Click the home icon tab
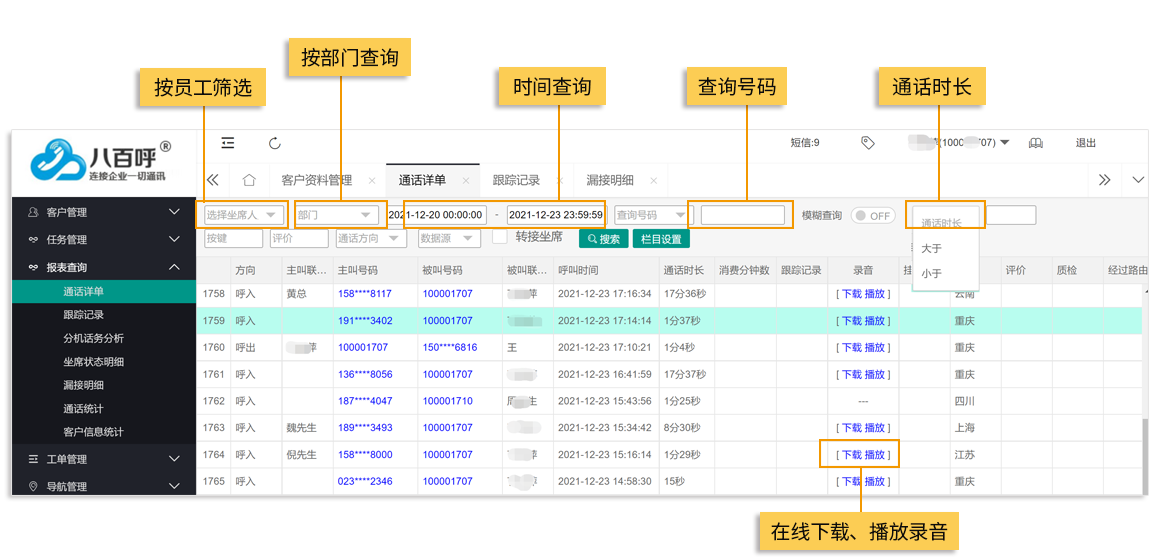This screenshot has height=560, width=1165. 249,180
